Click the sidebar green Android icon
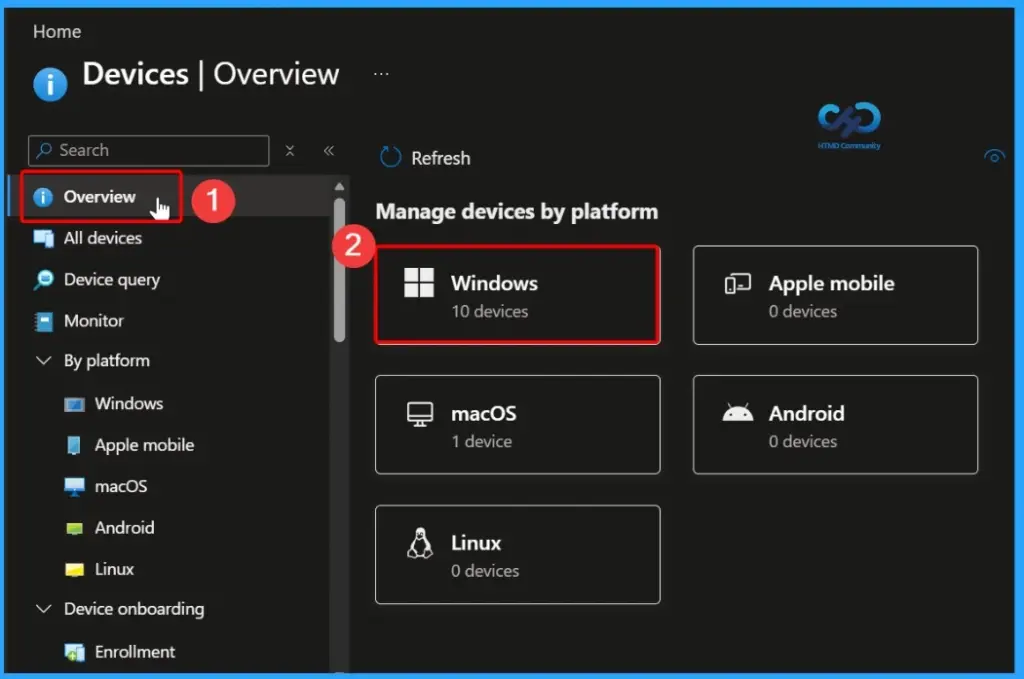 (74, 528)
